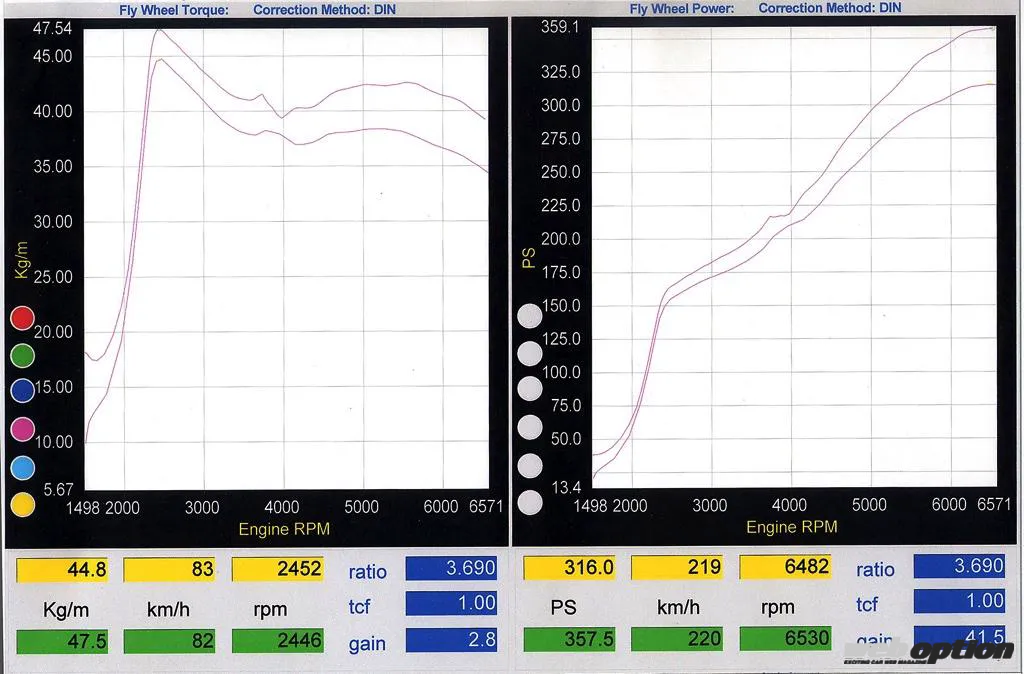
Task: Click the yellow 219 km/h speed field
Action: 677,567
